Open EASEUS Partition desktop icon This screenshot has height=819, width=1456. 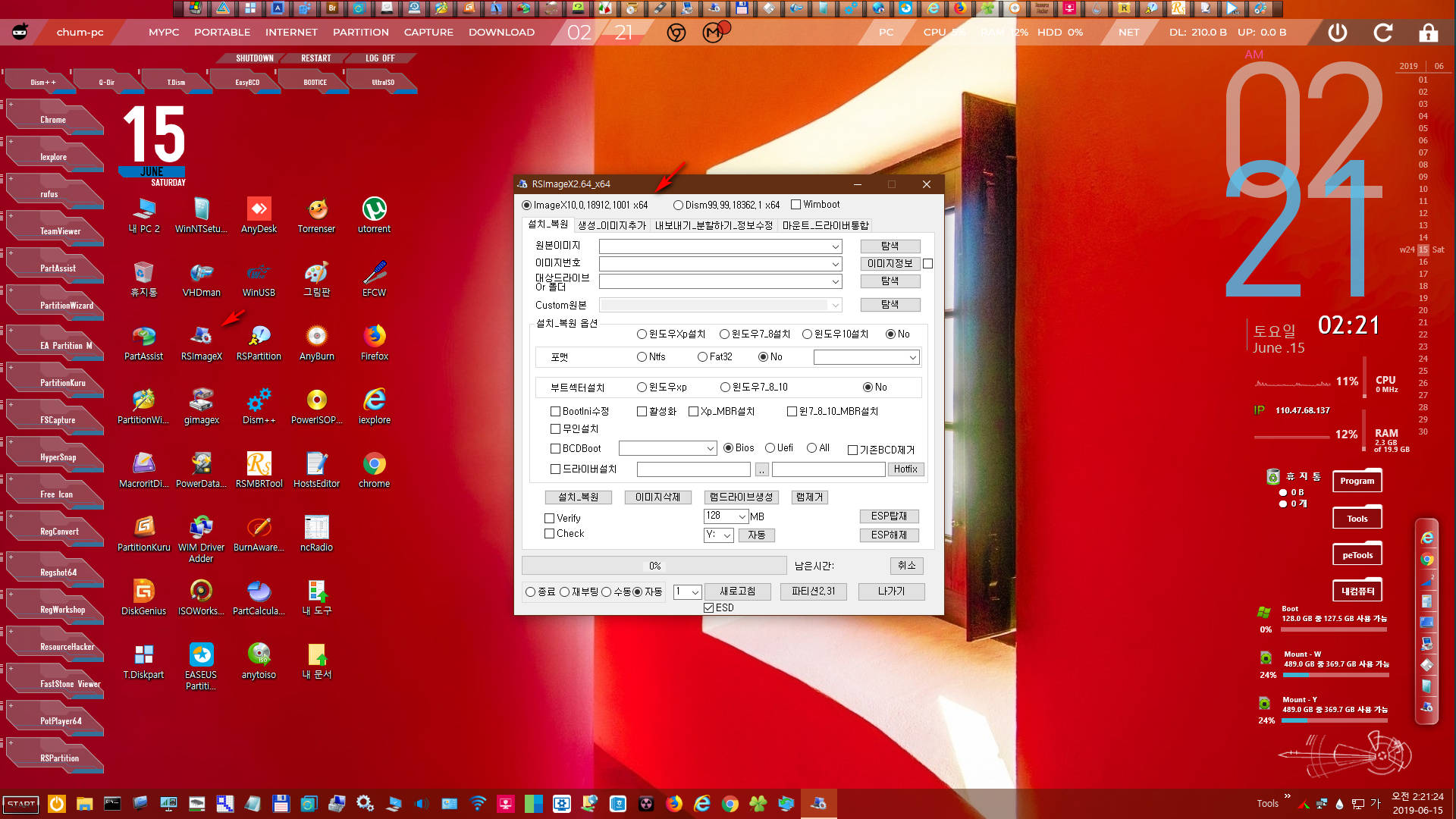coord(201,666)
